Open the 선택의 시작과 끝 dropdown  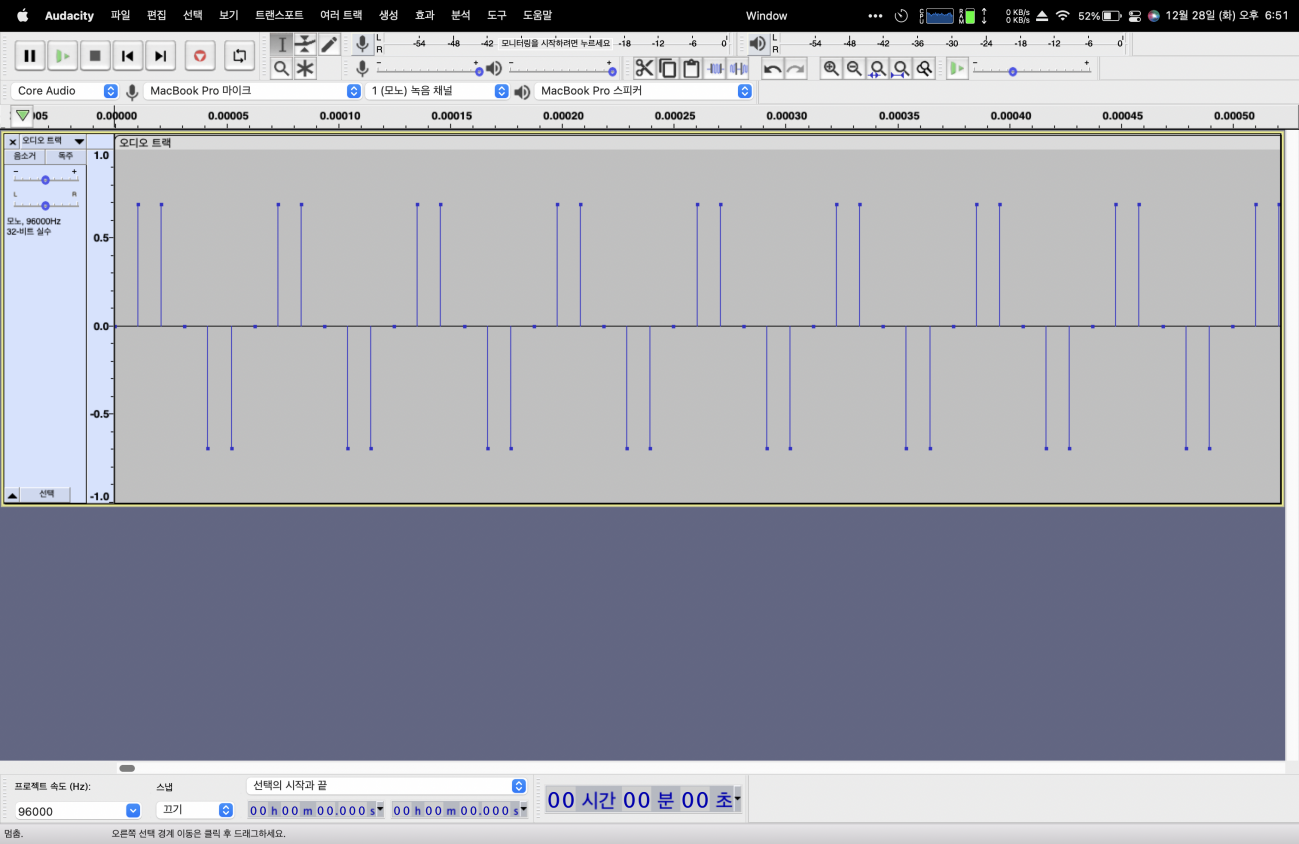[386, 786]
